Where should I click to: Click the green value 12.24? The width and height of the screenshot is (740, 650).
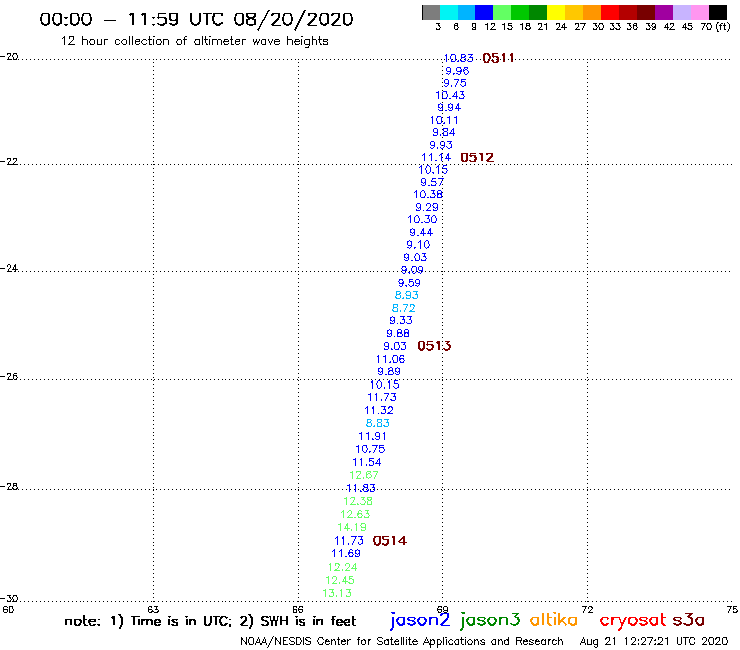(343, 567)
